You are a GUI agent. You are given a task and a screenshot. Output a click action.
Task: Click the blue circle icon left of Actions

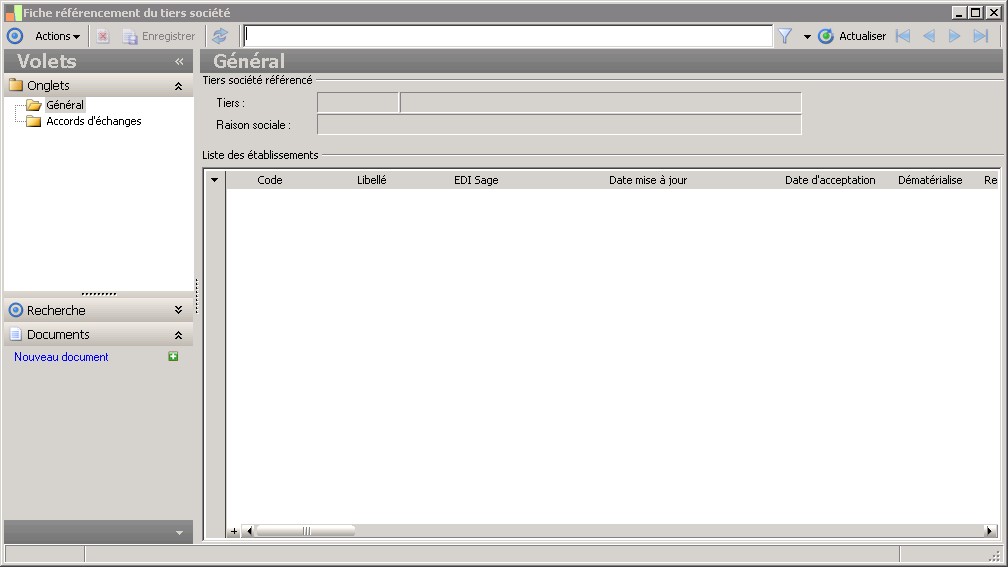[15, 36]
